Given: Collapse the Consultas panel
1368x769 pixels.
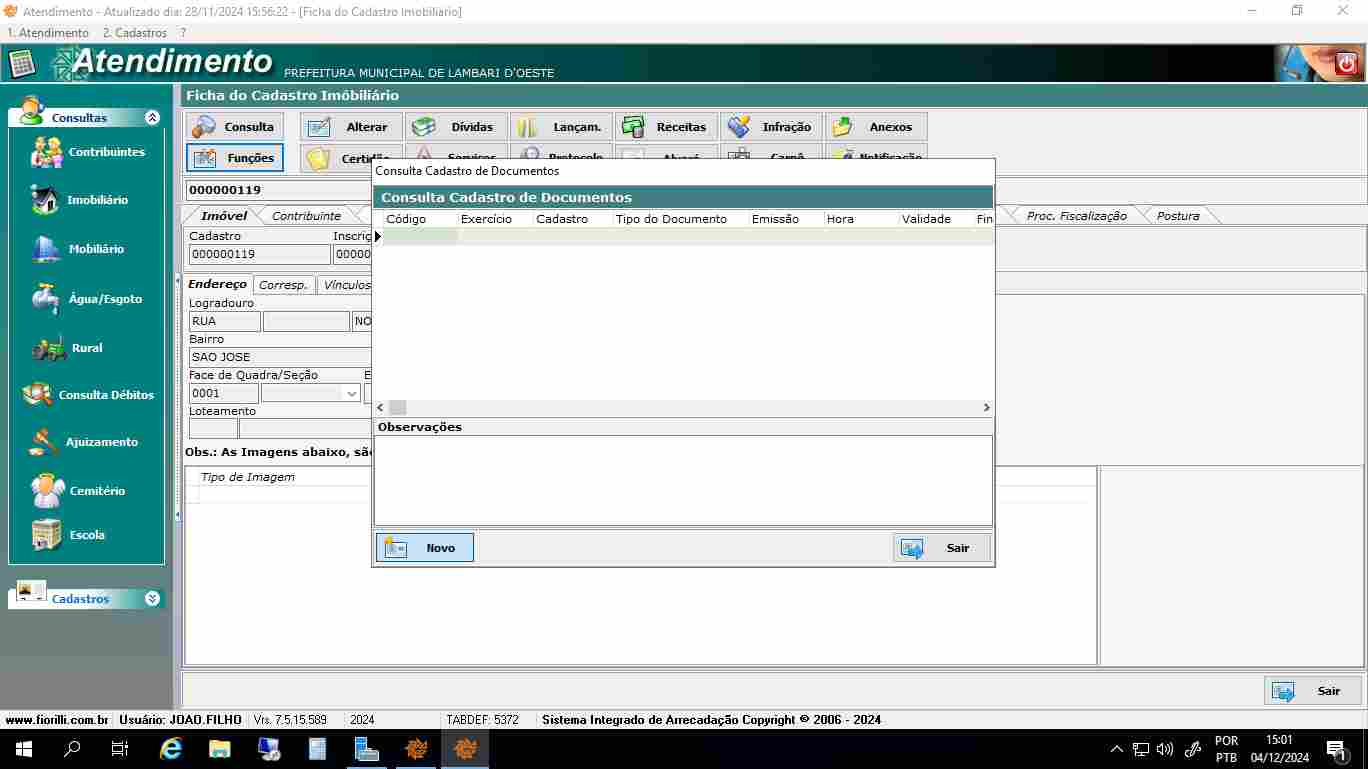Looking at the screenshot, I should tap(152, 118).
